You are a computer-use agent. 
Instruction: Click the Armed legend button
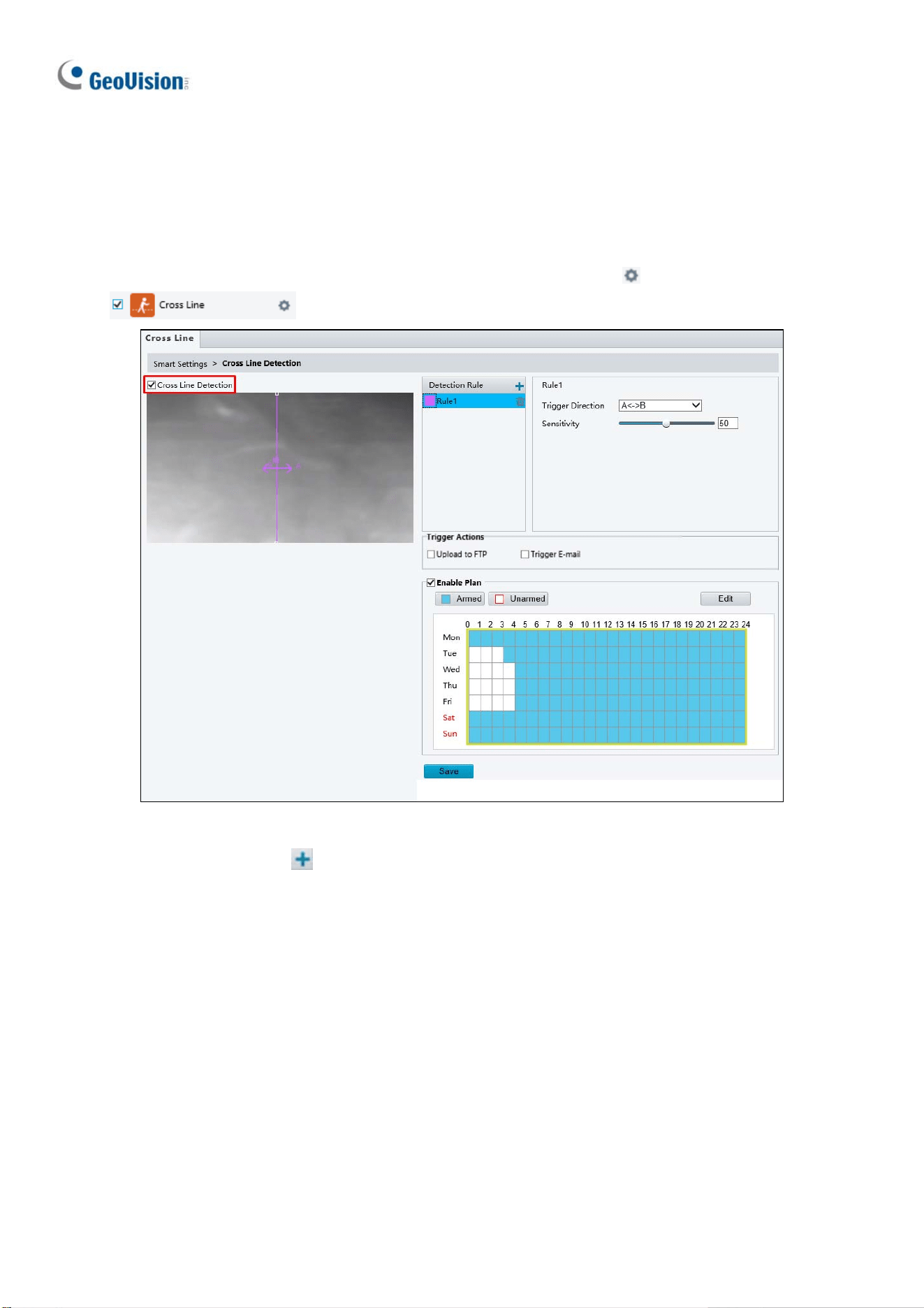[460, 599]
